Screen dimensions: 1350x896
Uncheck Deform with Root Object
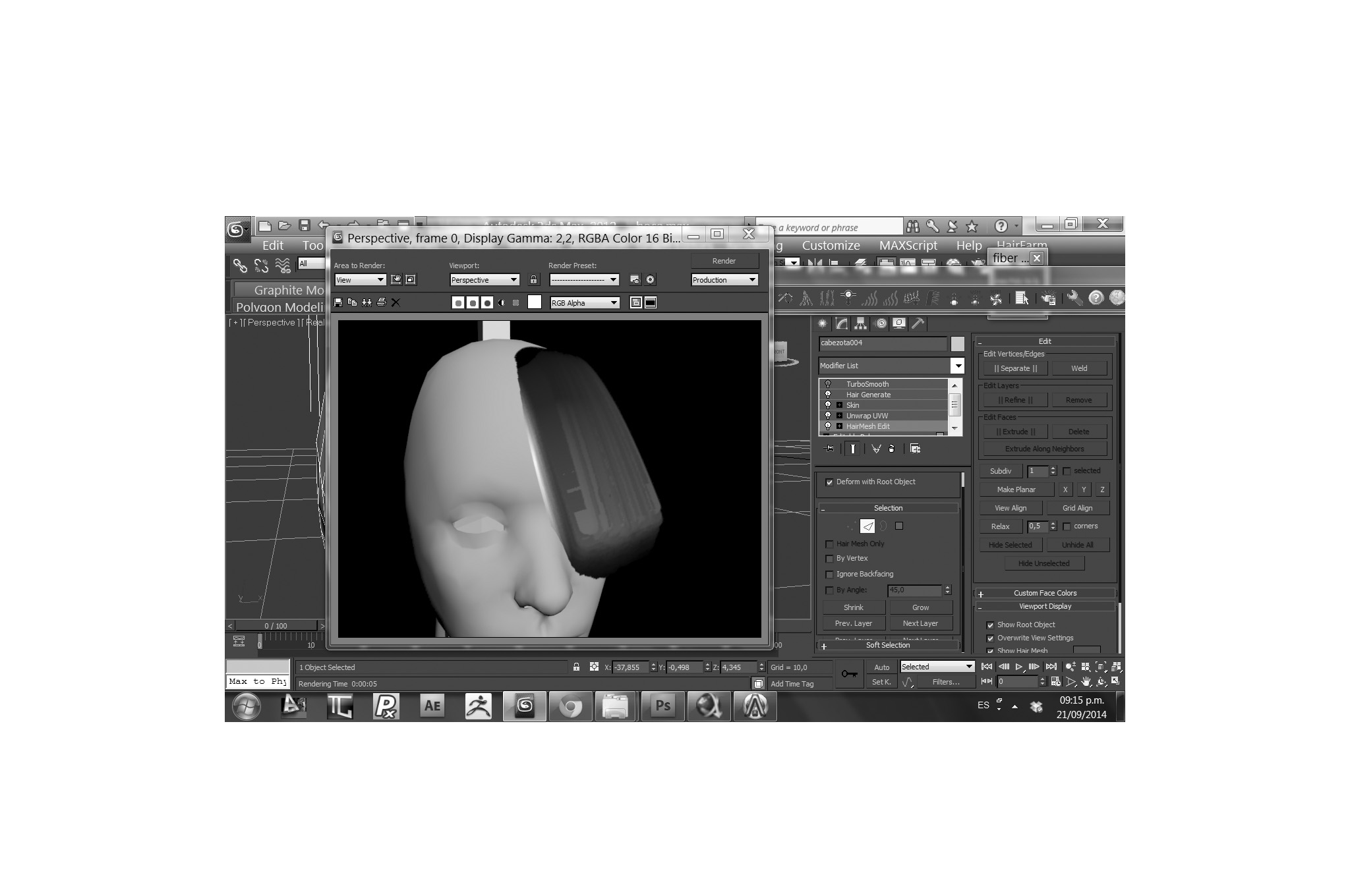pos(829,482)
